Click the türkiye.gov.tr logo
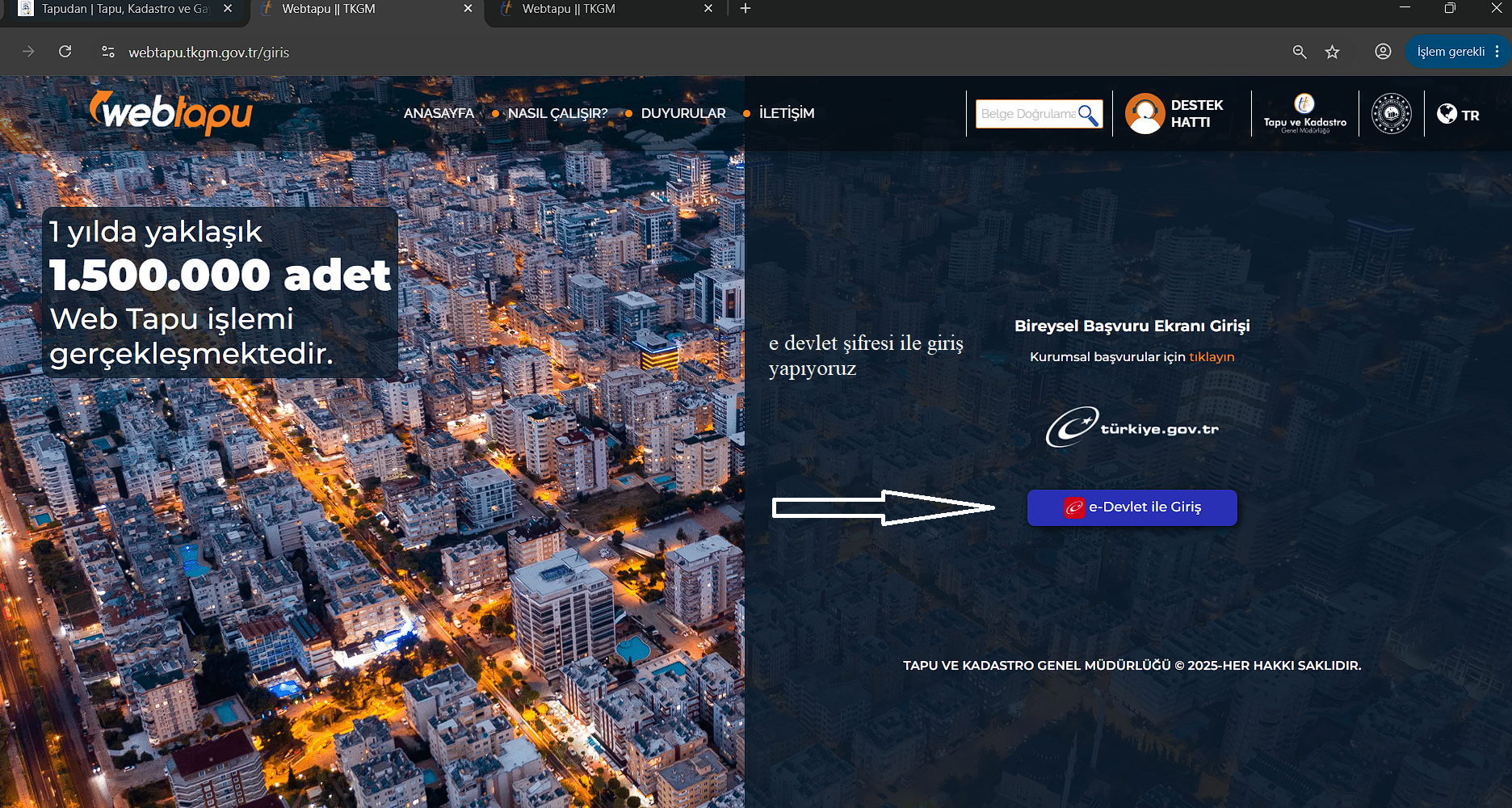Viewport: 1512px width, 808px height. pyautogui.click(x=1132, y=427)
